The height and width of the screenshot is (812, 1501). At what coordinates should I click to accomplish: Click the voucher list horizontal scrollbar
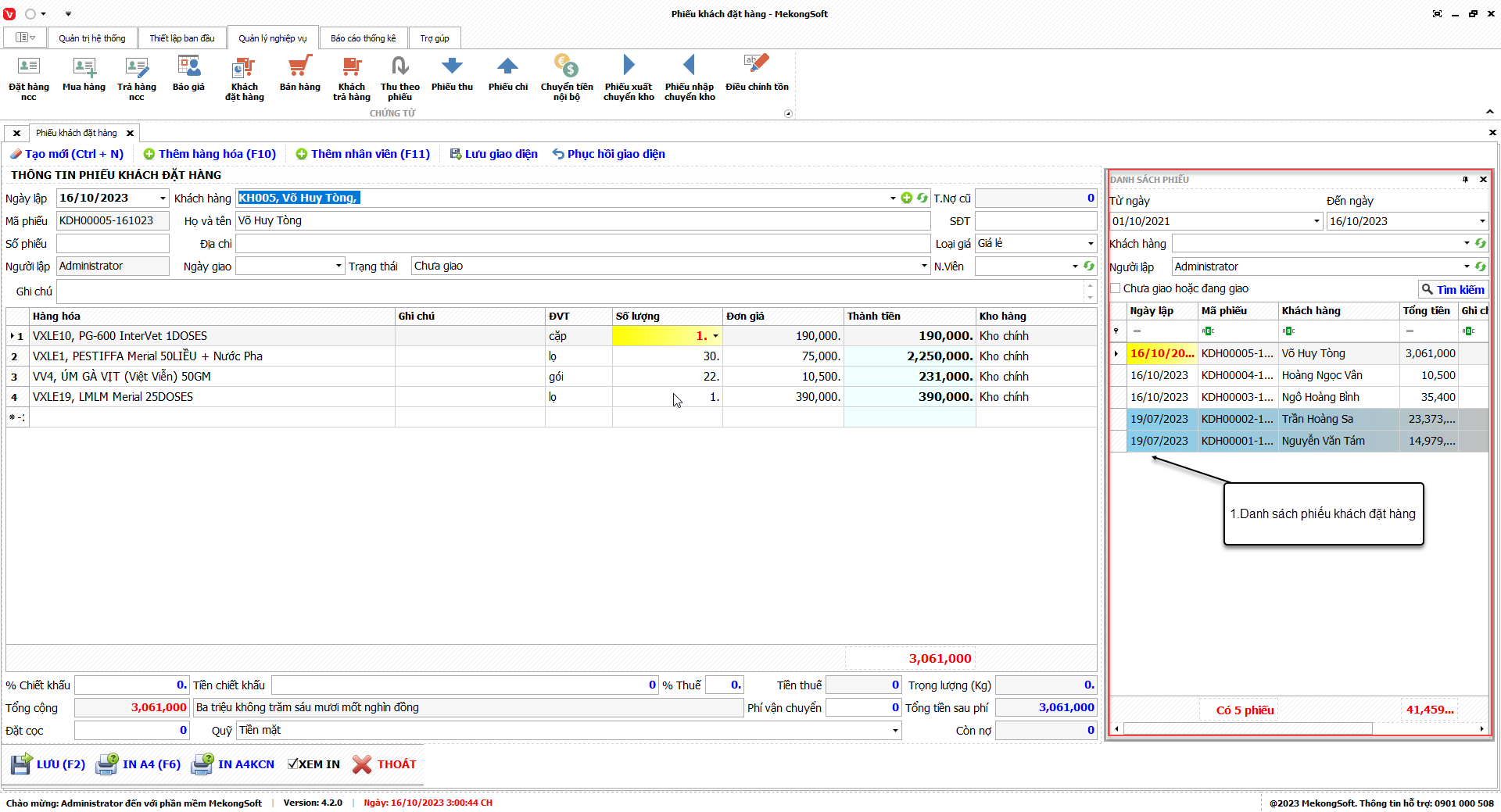pyautogui.click(x=1247, y=728)
